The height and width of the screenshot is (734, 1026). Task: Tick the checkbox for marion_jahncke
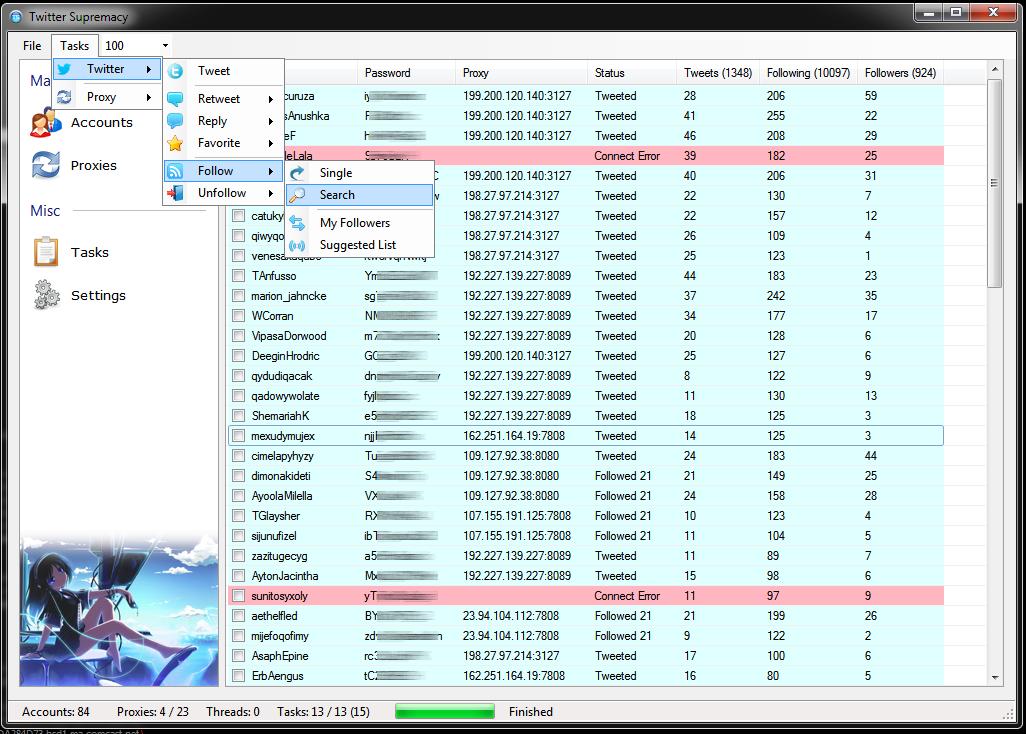[x=238, y=296]
